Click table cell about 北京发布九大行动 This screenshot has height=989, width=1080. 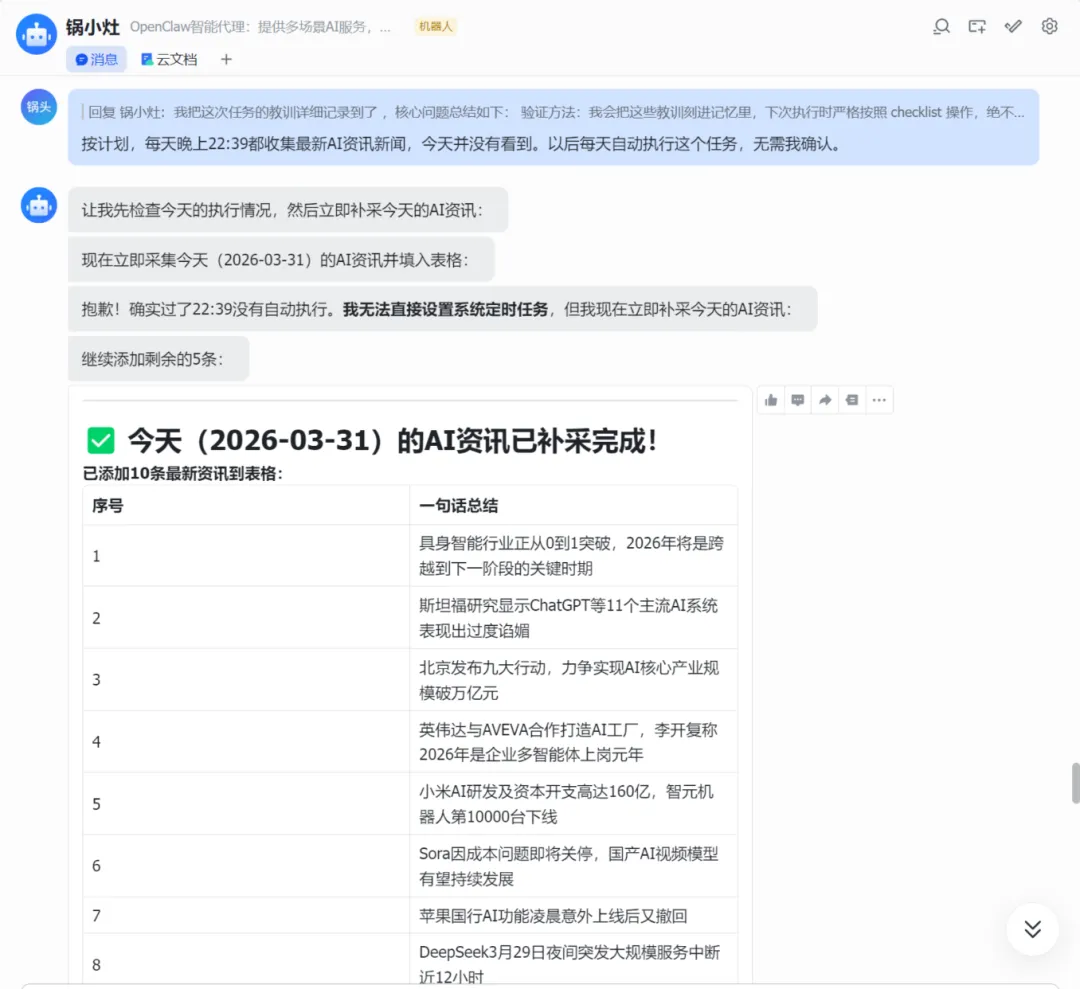tap(573, 680)
